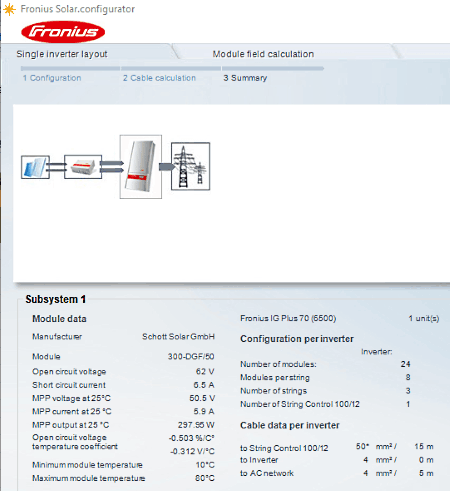Click open circuit voltage value 62 V
This screenshot has width=450, height=491.
click(x=205, y=371)
